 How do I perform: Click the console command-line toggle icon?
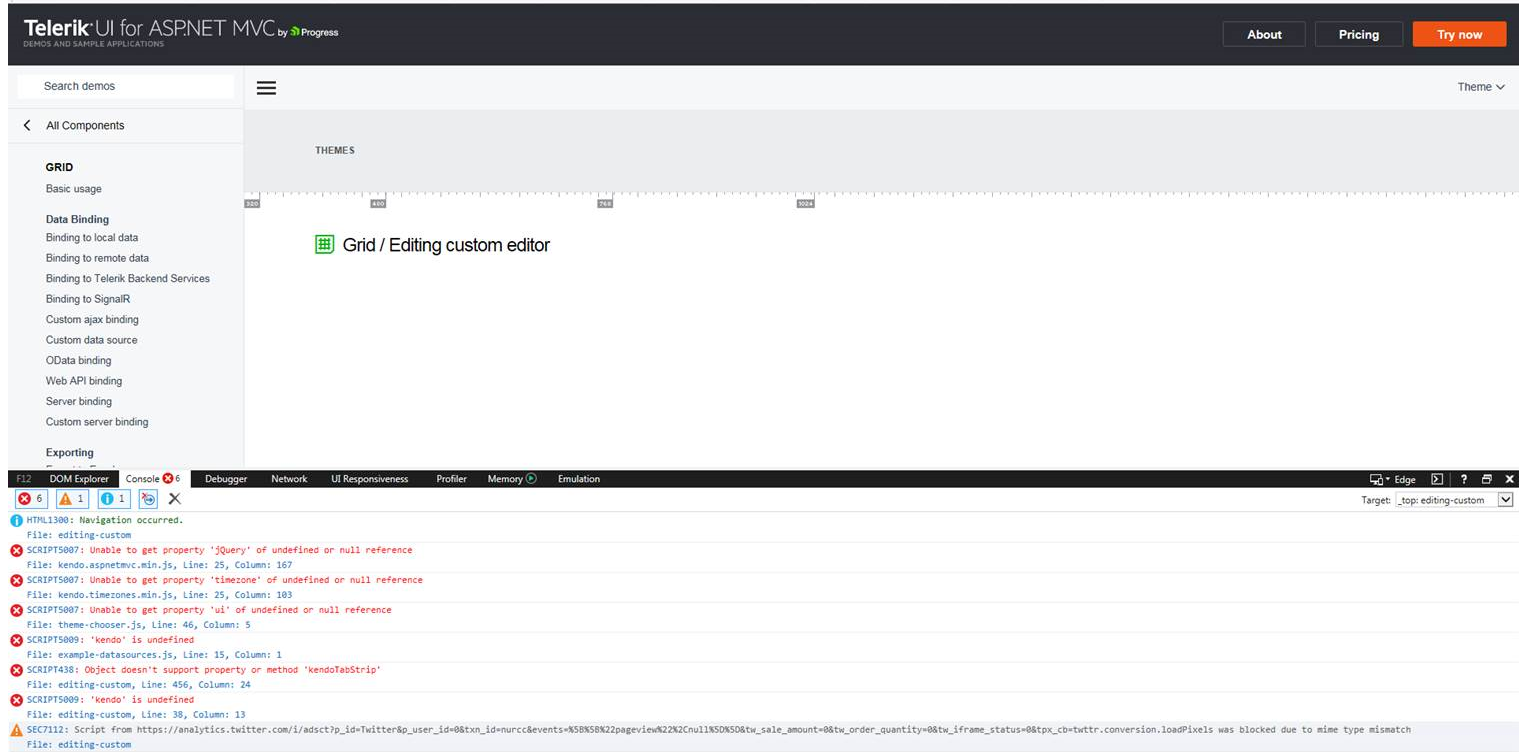point(1437,480)
